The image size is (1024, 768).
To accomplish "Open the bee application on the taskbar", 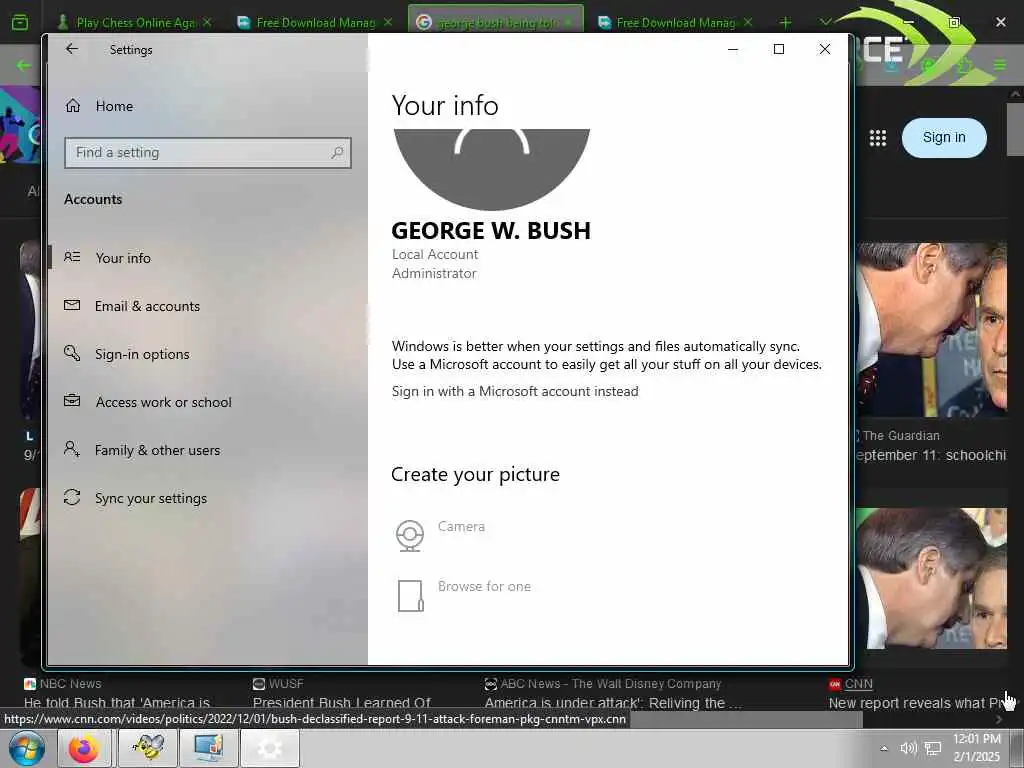I will point(148,748).
